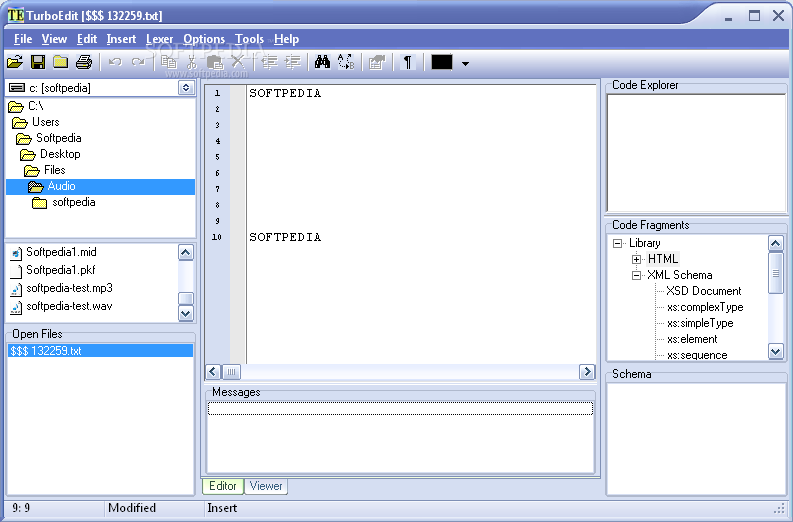Select the HTML tree item
Screen dimensions: 793x522
[x=663, y=259]
